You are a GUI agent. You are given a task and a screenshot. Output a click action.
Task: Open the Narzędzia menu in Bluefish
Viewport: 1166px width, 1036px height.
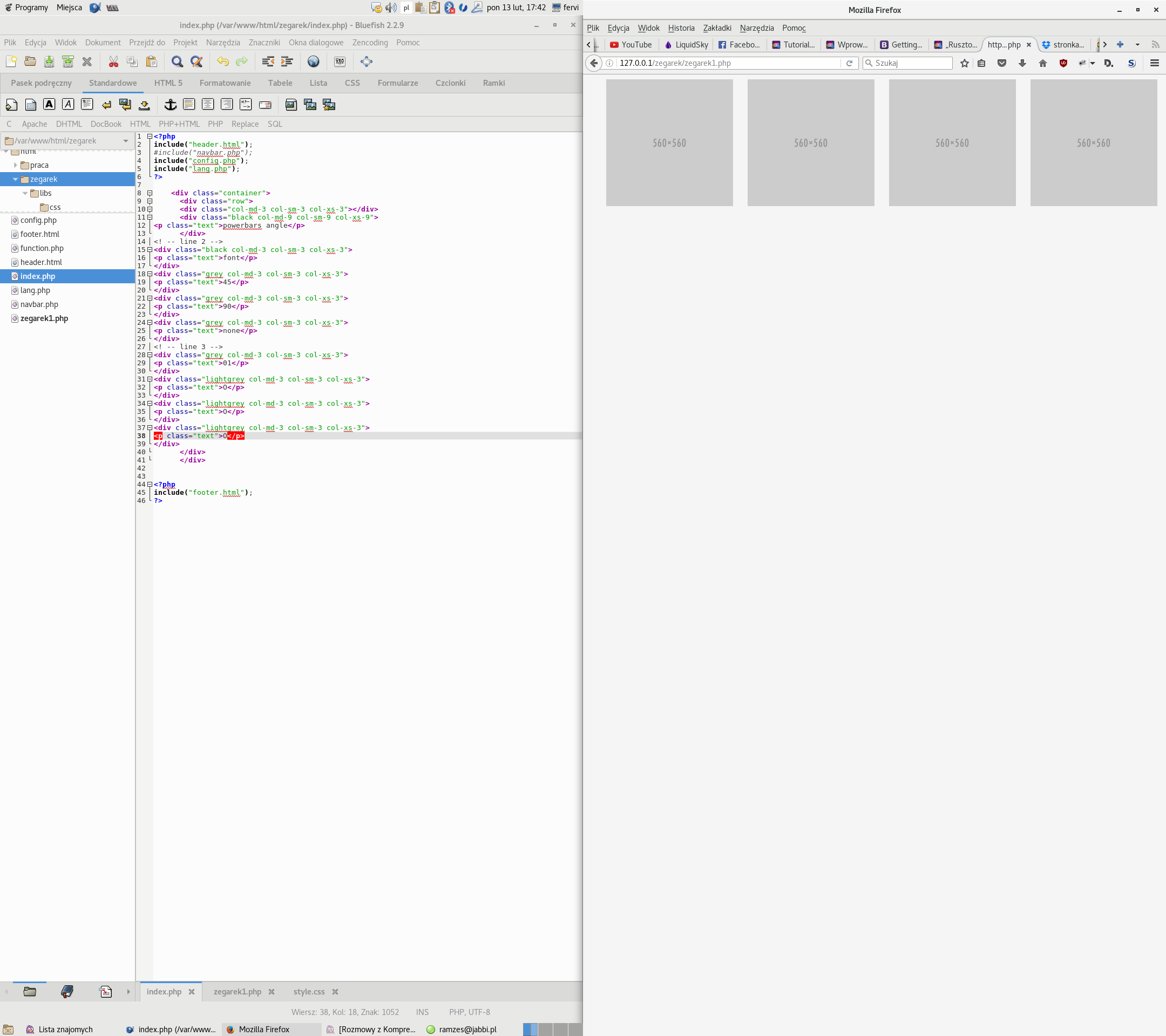pyautogui.click(x=222, y=43)
